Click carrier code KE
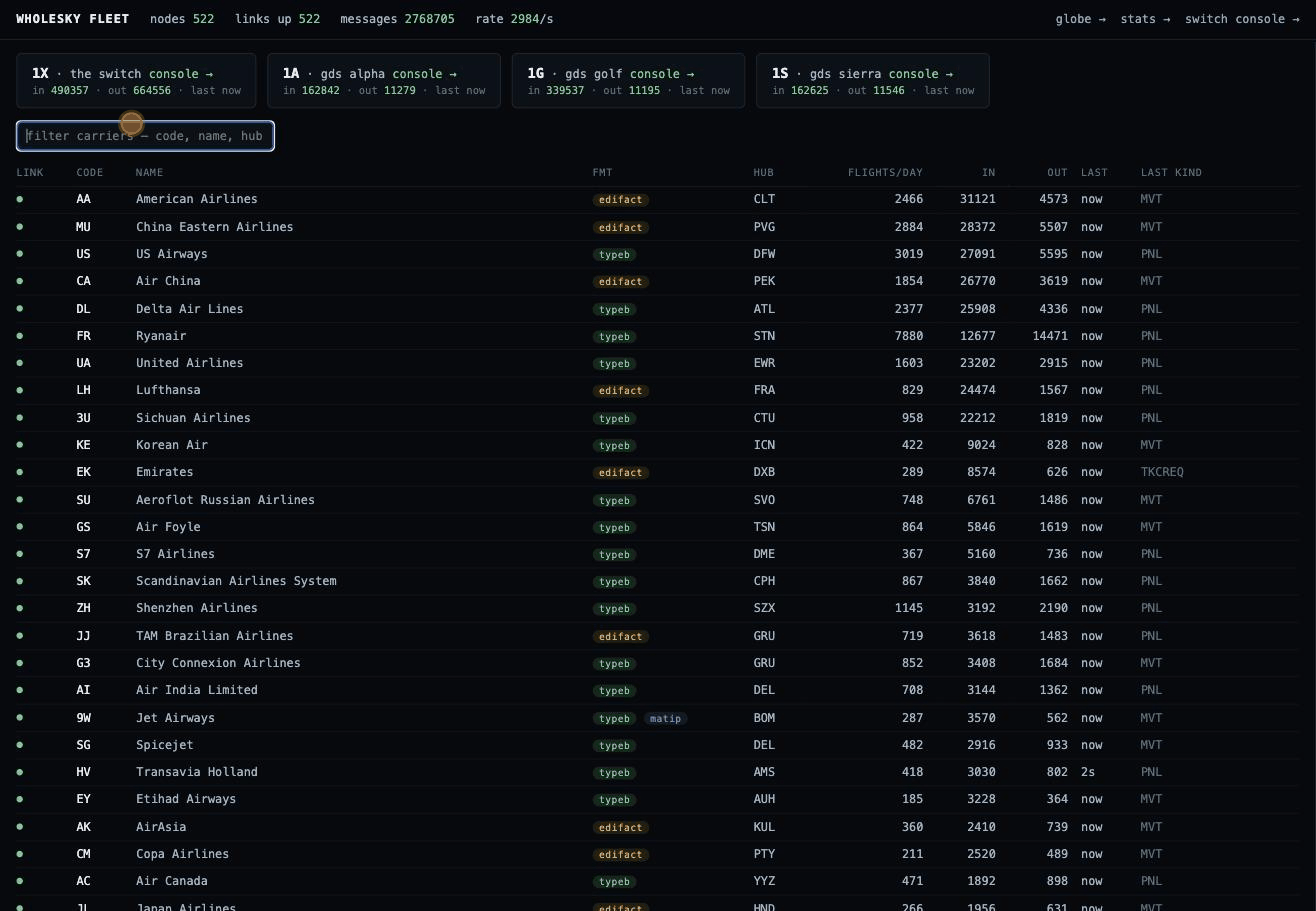The height and width of the screenshot is (911, 1316). (x=83, y=445)
